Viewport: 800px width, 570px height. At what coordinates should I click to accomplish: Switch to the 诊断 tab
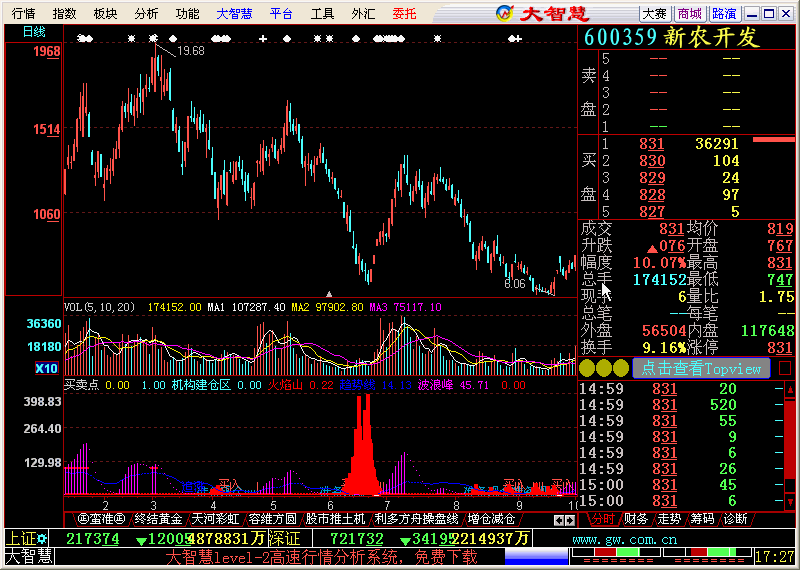pyautogui.click(x=736, y=519)
